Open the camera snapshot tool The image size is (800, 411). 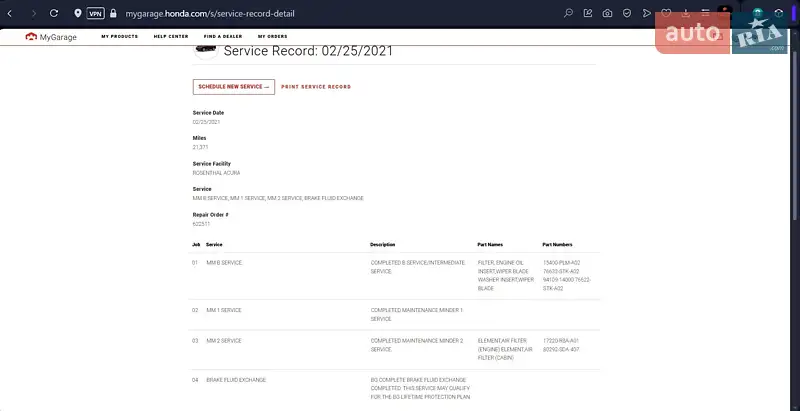point(607,13)
